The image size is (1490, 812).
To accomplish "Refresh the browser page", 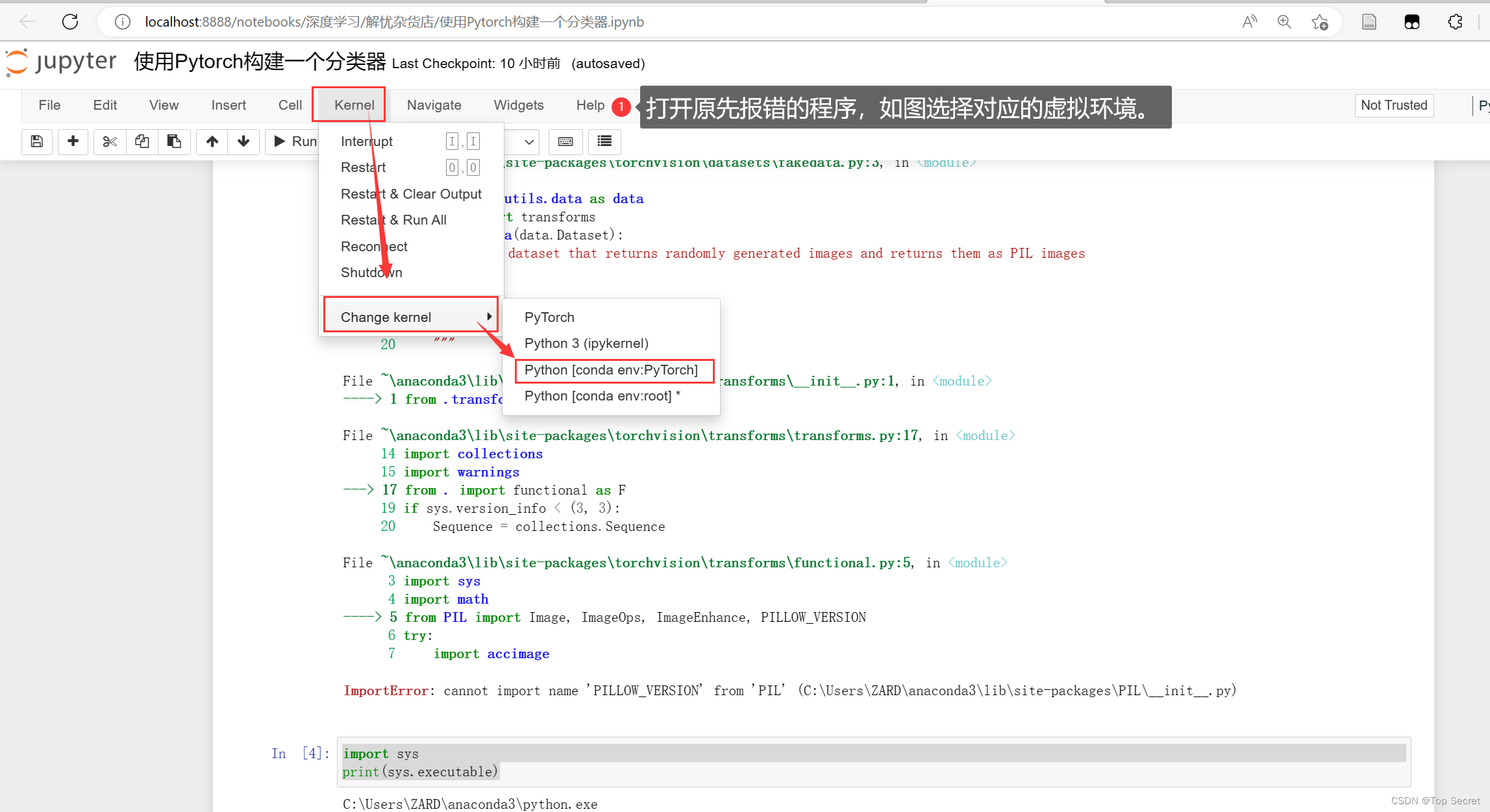I will [70, 22].
